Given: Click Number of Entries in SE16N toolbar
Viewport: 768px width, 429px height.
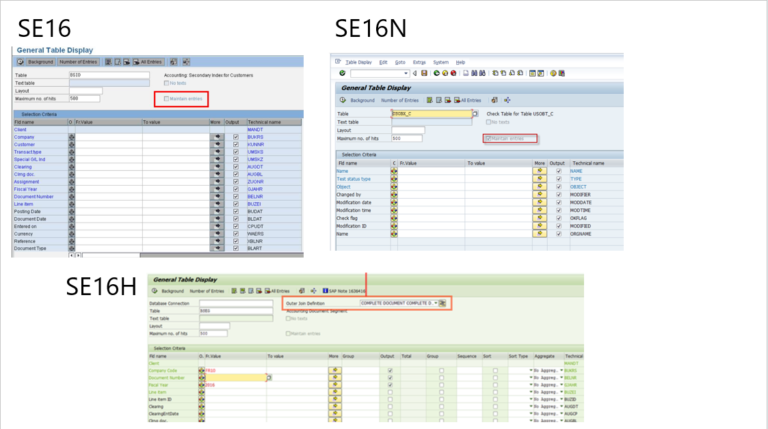Looking at the screenshot, I should point(400,100).
